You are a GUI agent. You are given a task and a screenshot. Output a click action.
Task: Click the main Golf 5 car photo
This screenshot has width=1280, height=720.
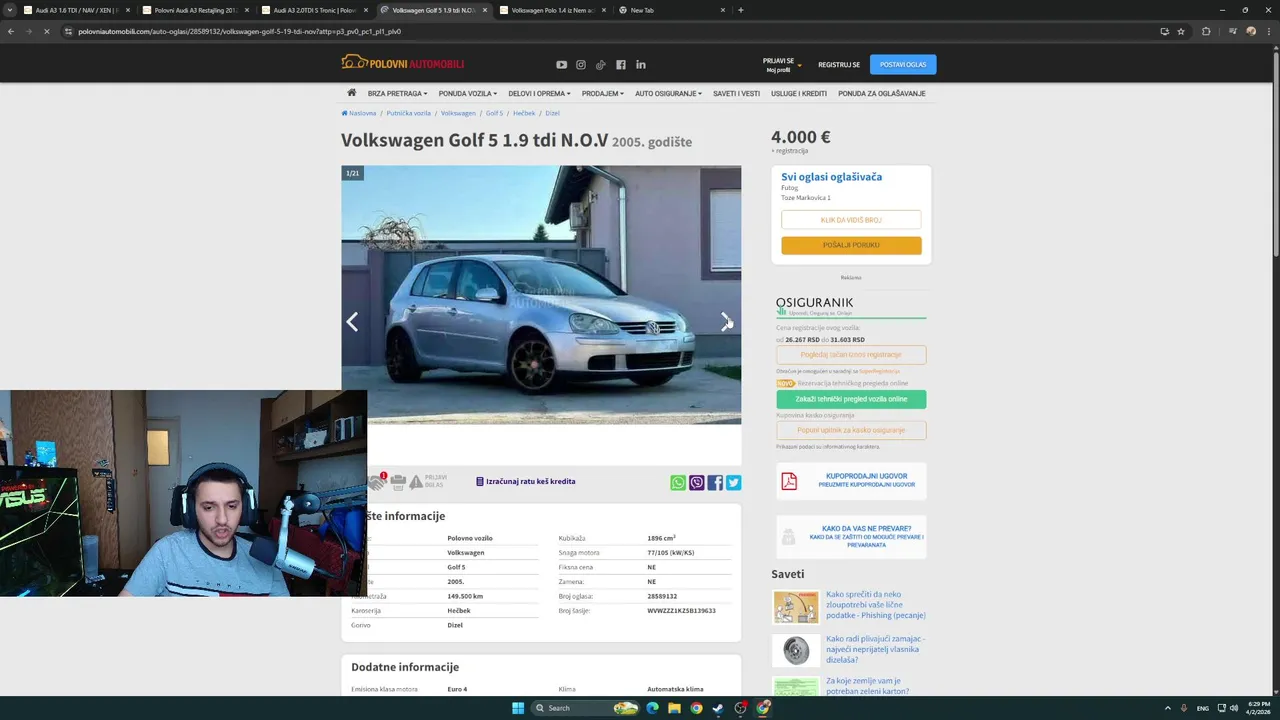[541, 295]
